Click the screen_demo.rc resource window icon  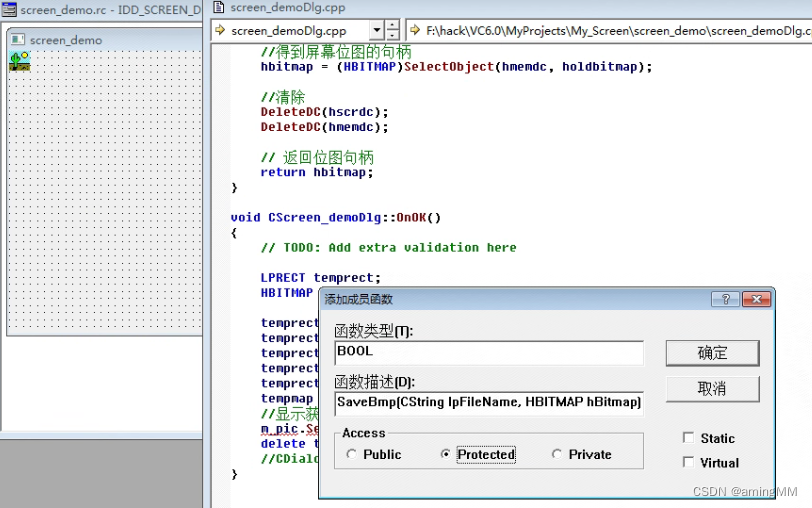9,9
